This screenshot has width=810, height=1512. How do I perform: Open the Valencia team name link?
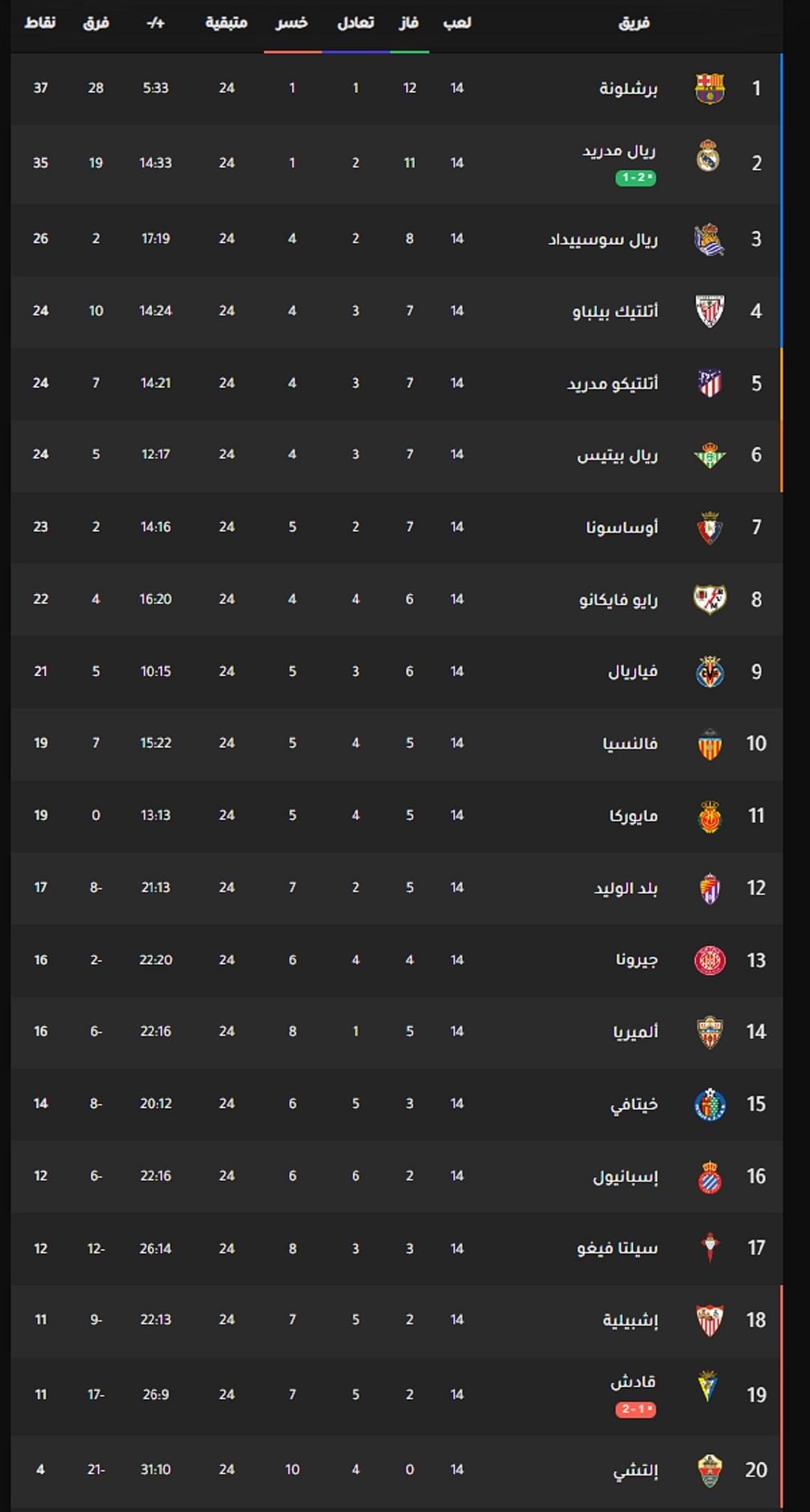tap(630, 744)
